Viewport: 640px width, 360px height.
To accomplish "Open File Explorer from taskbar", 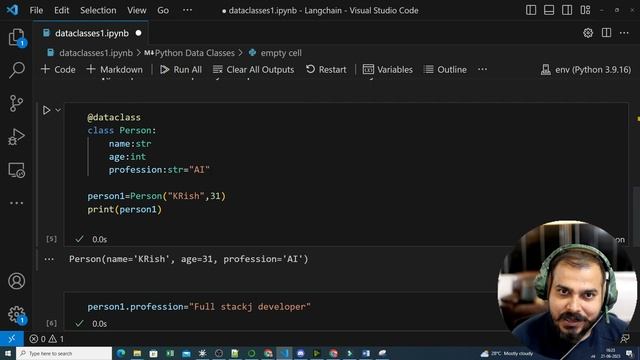I will [137, 353].
